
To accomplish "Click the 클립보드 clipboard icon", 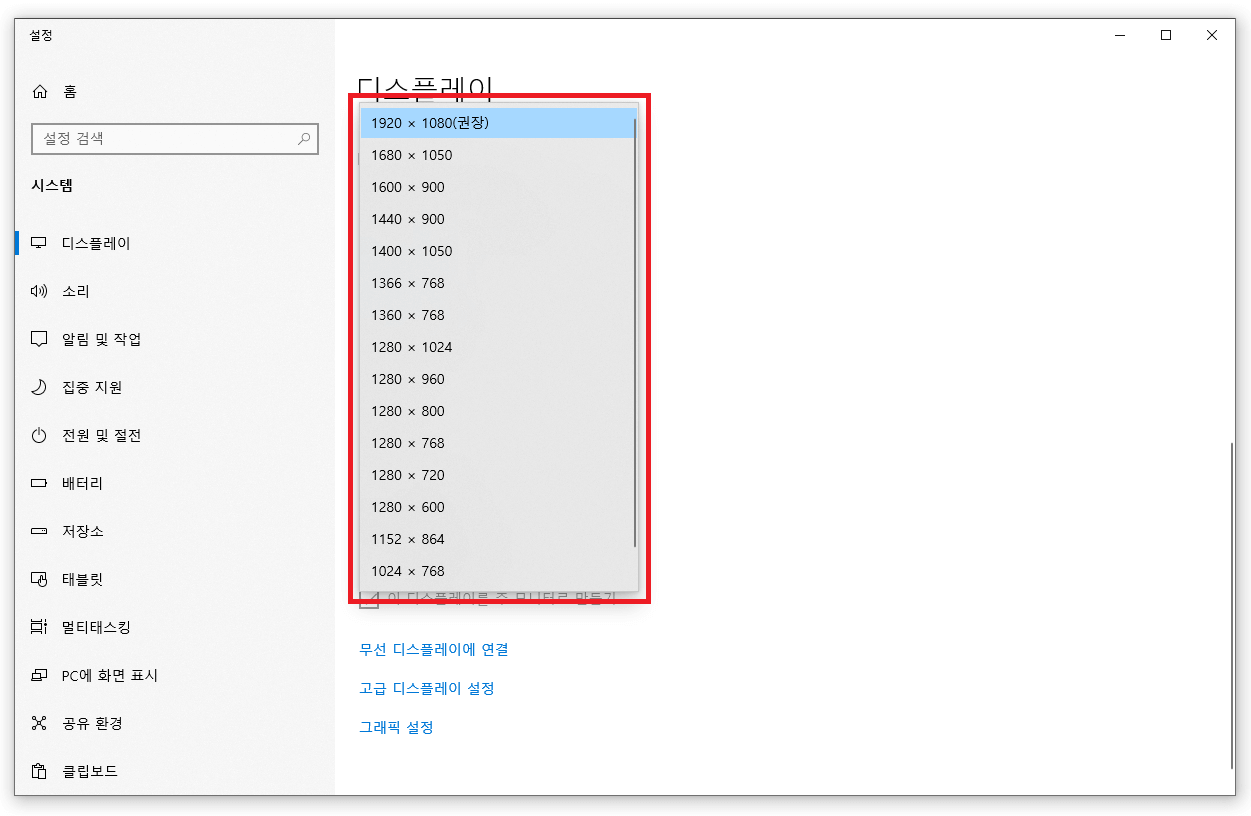I will coord(40,771).
